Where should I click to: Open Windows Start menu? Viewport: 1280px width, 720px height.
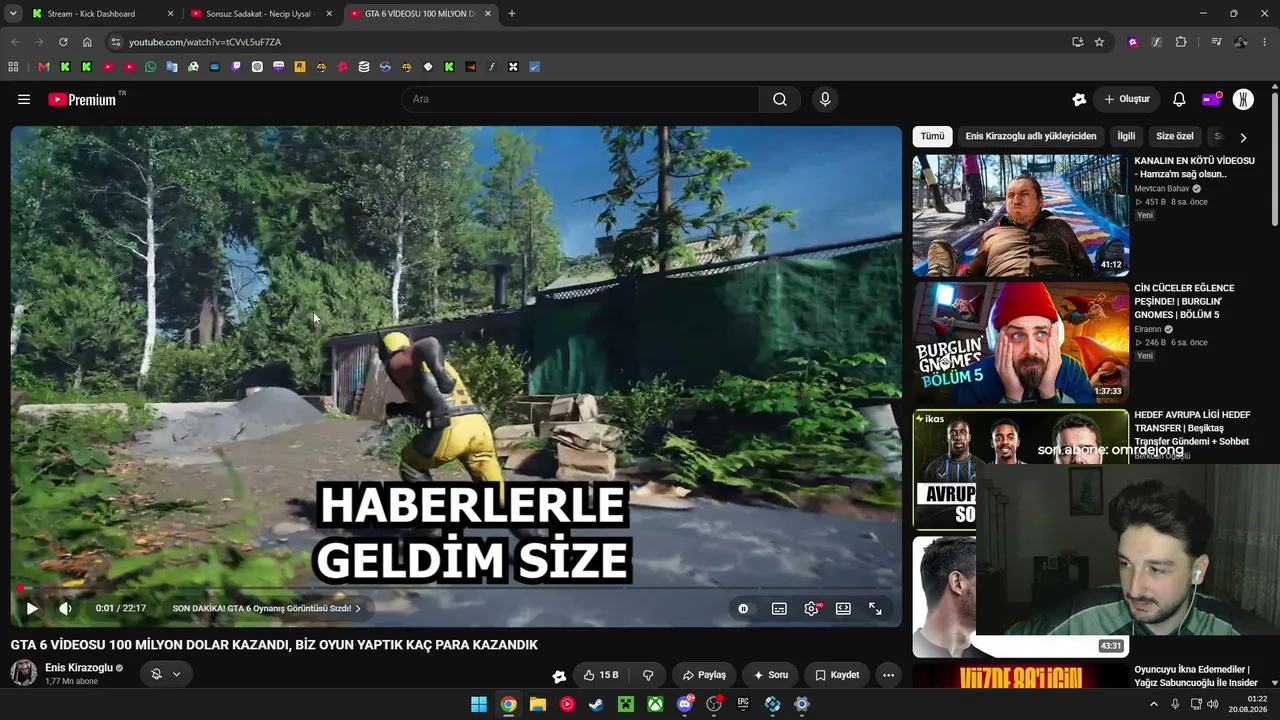pos(479,704)
